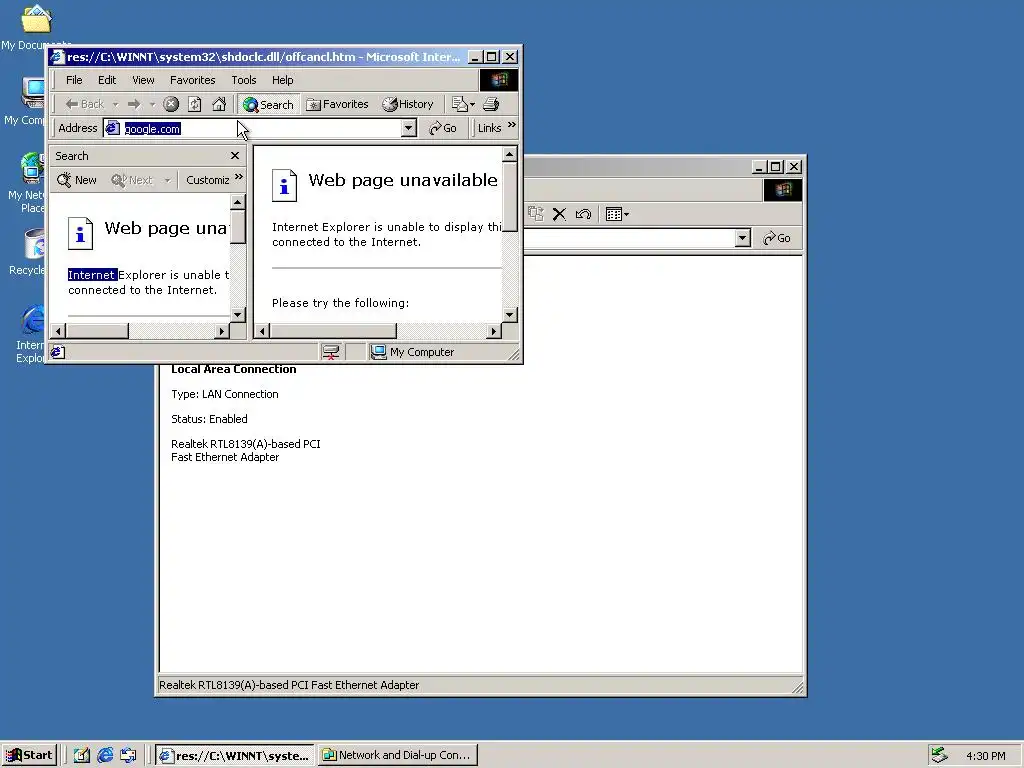Toggle the Search pane toolbar button
1024x768 pixels.
[x=268, y=104]
